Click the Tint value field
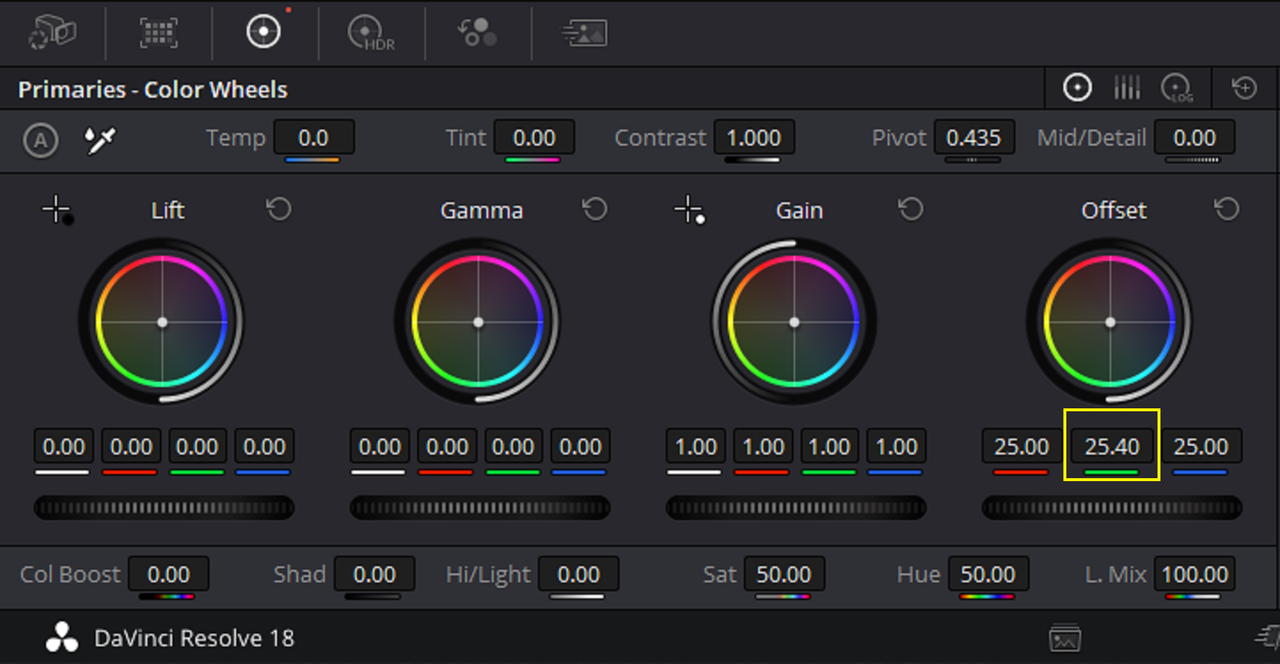This screenshot has height=664, width=1280. click(535, 138)
